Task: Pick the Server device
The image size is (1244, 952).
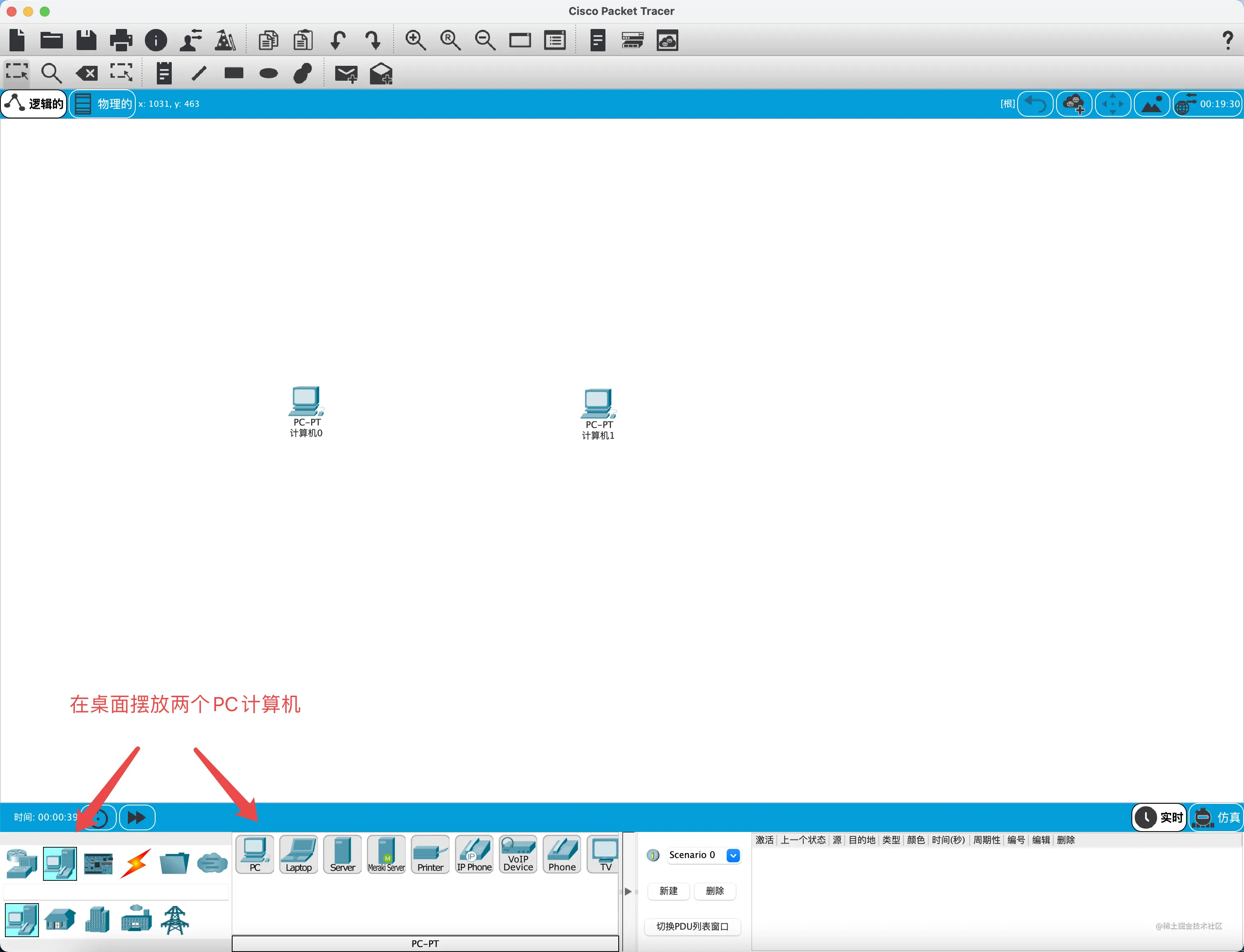Action: [343, 854]
